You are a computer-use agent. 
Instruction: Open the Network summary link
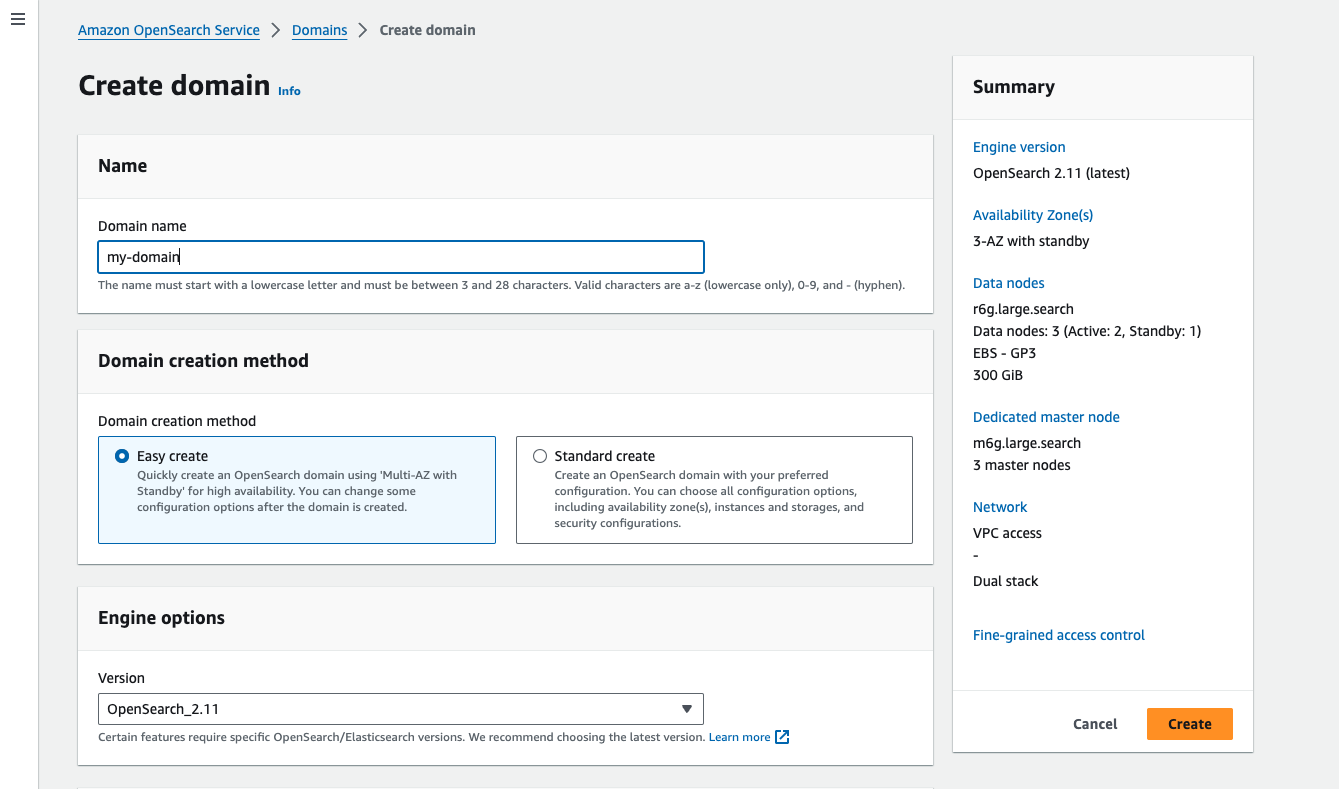[999, 506]
